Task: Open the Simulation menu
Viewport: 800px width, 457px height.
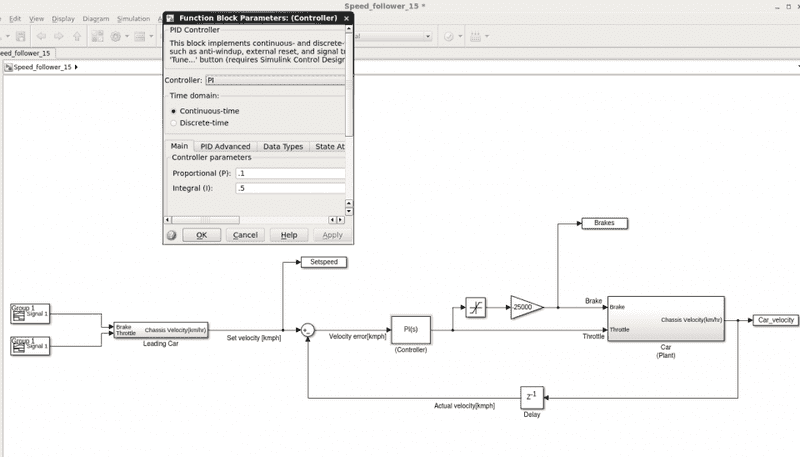Action: pos(133,18)
